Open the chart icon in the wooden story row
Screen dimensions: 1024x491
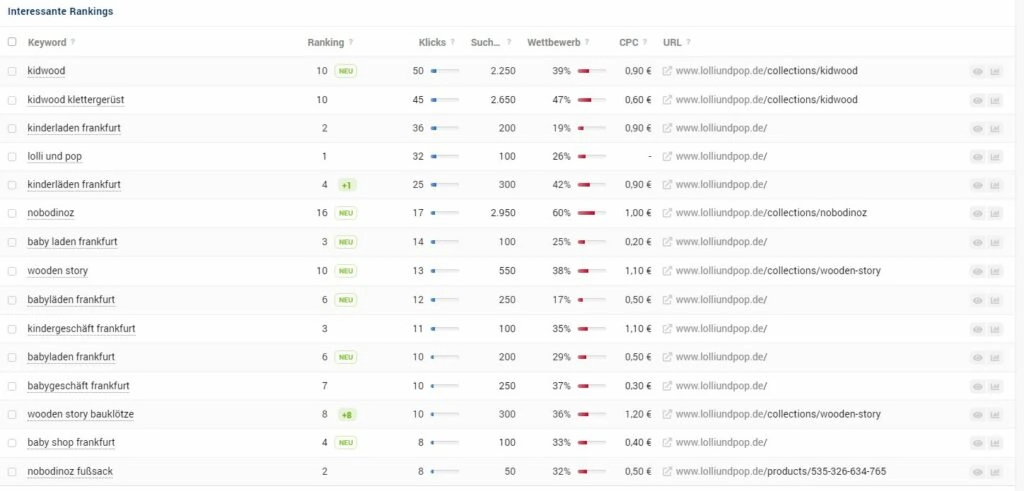coord(995,271)
